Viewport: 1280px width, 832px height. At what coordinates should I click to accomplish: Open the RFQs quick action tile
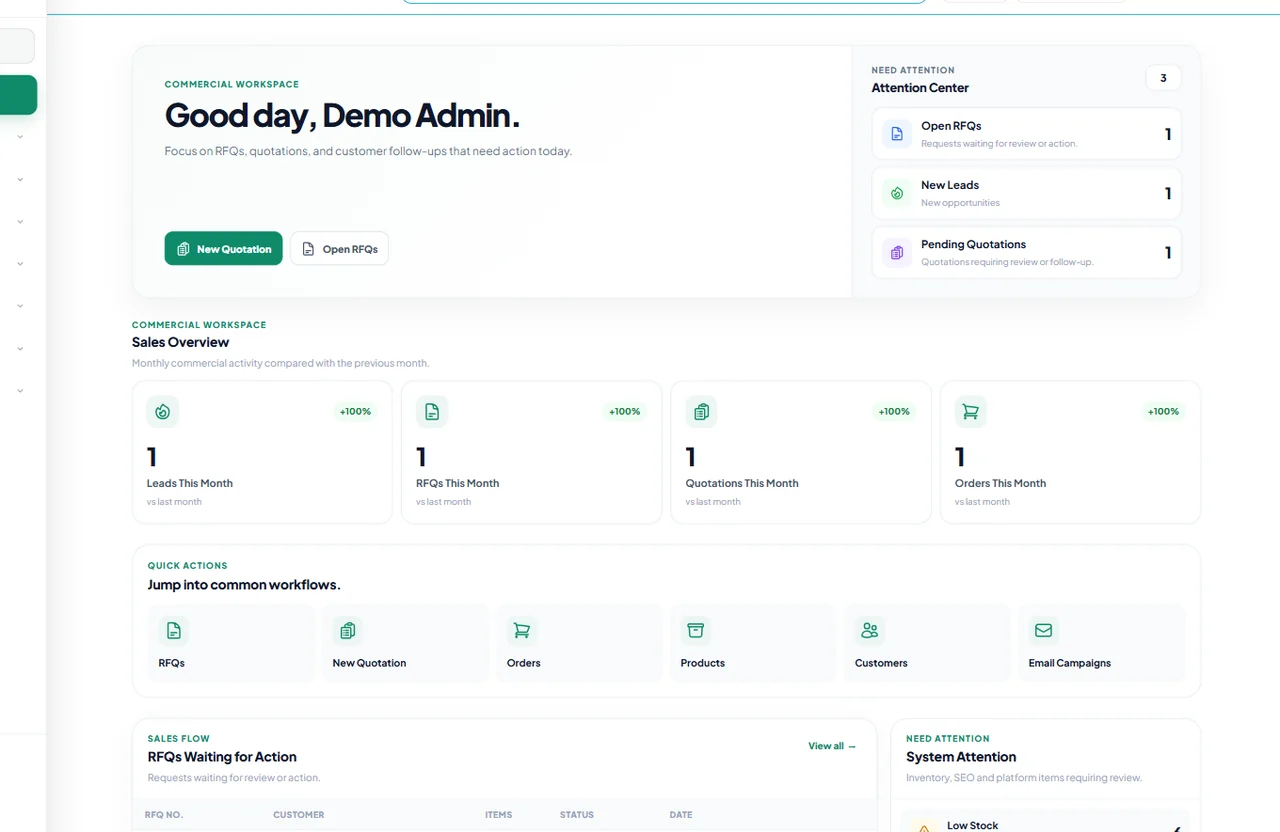tap(231, 643)
